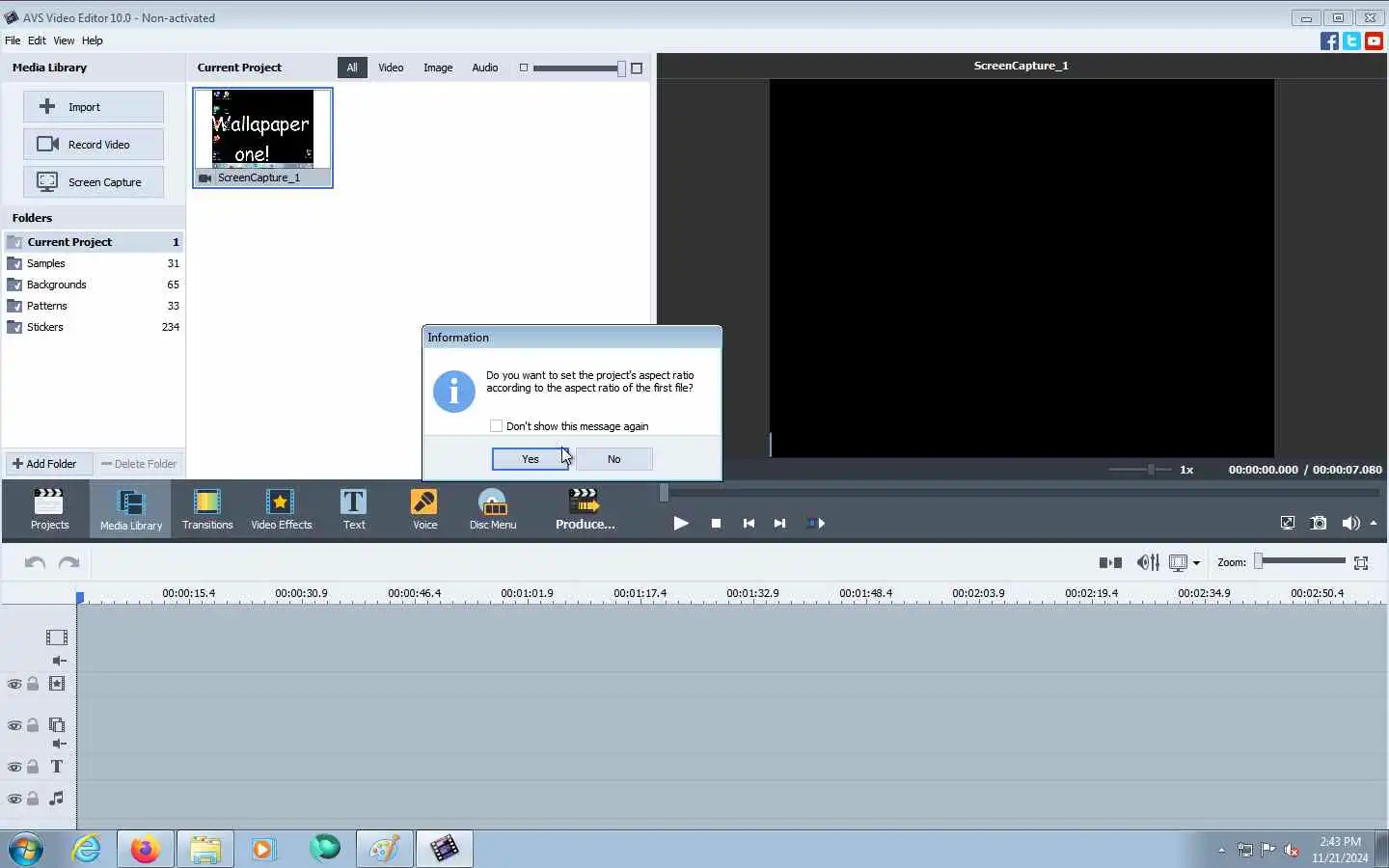Filter media by Video
Viewport: 1389px width, 868px height.
[x=391, y=68]
